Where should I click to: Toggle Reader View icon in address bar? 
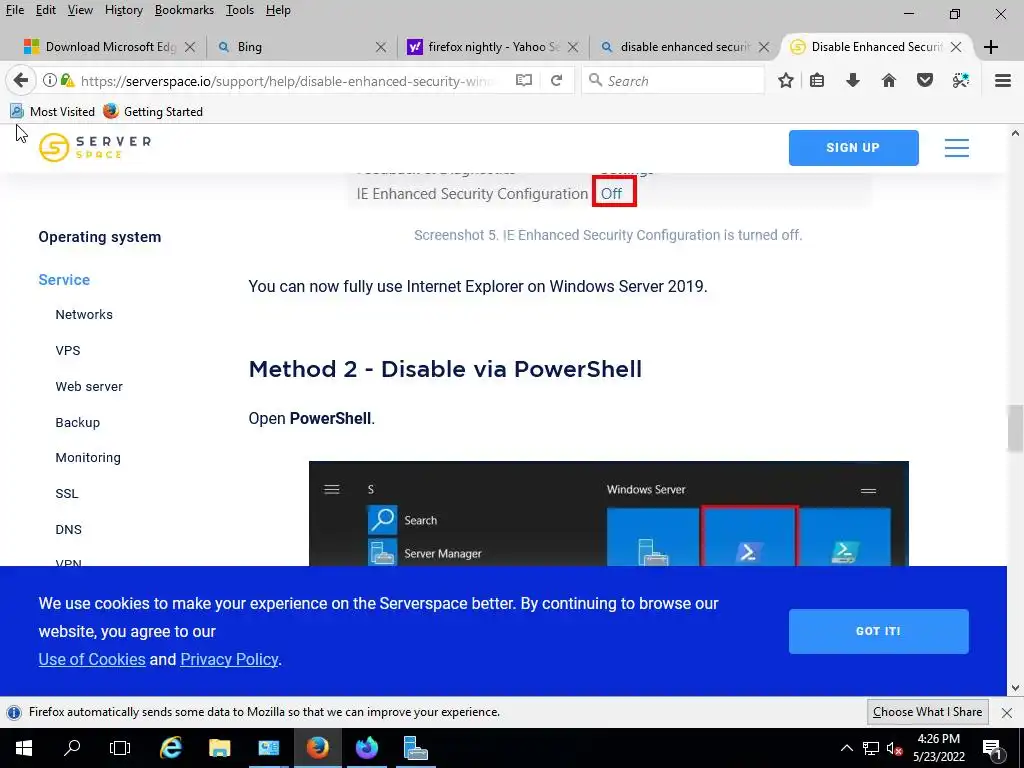click(x=524, y=80)
